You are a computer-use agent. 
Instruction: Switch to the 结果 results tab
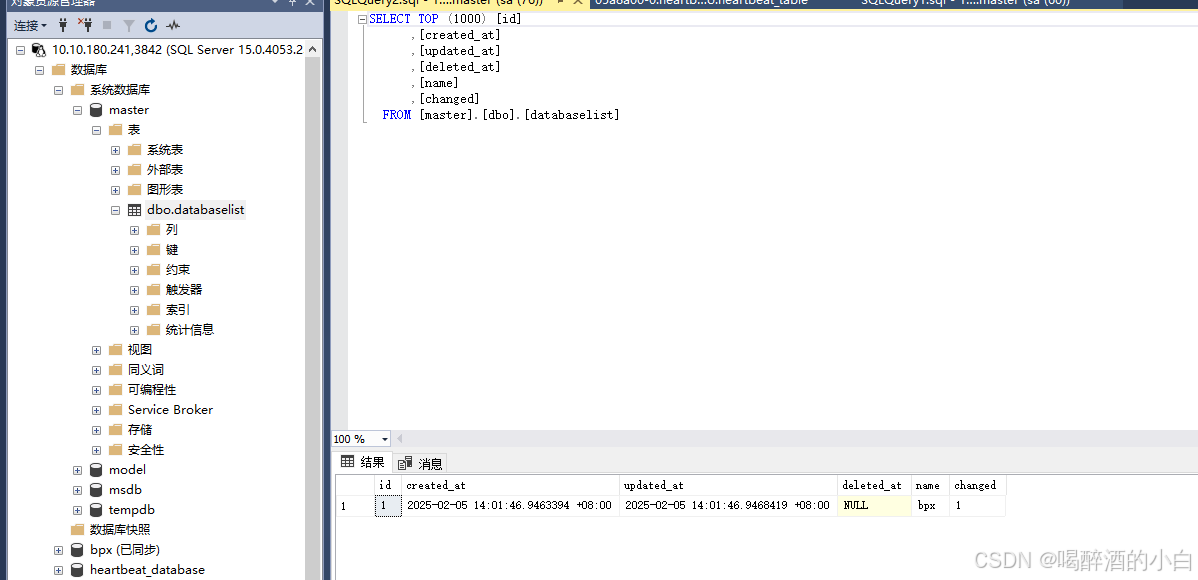(363, 462)
